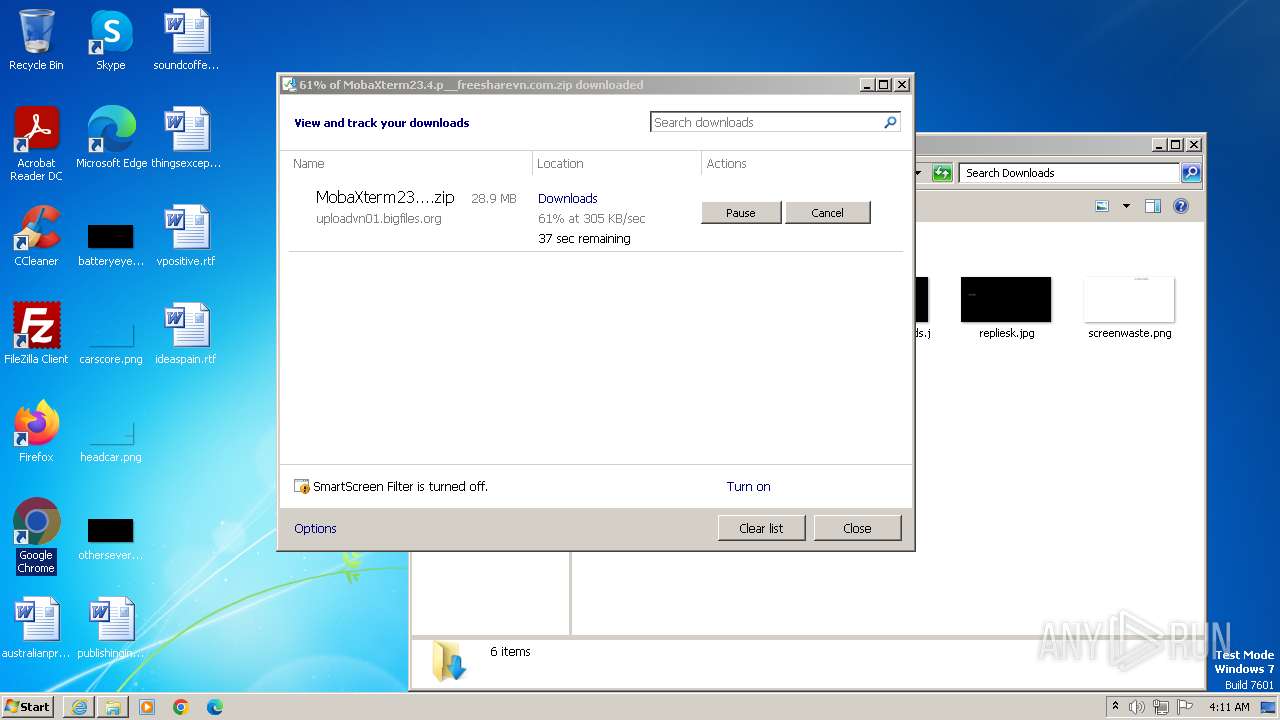The image size is (1280, 720).
Task: Select the batteryeye image file on desktop
Action: (x=110, y=245)
